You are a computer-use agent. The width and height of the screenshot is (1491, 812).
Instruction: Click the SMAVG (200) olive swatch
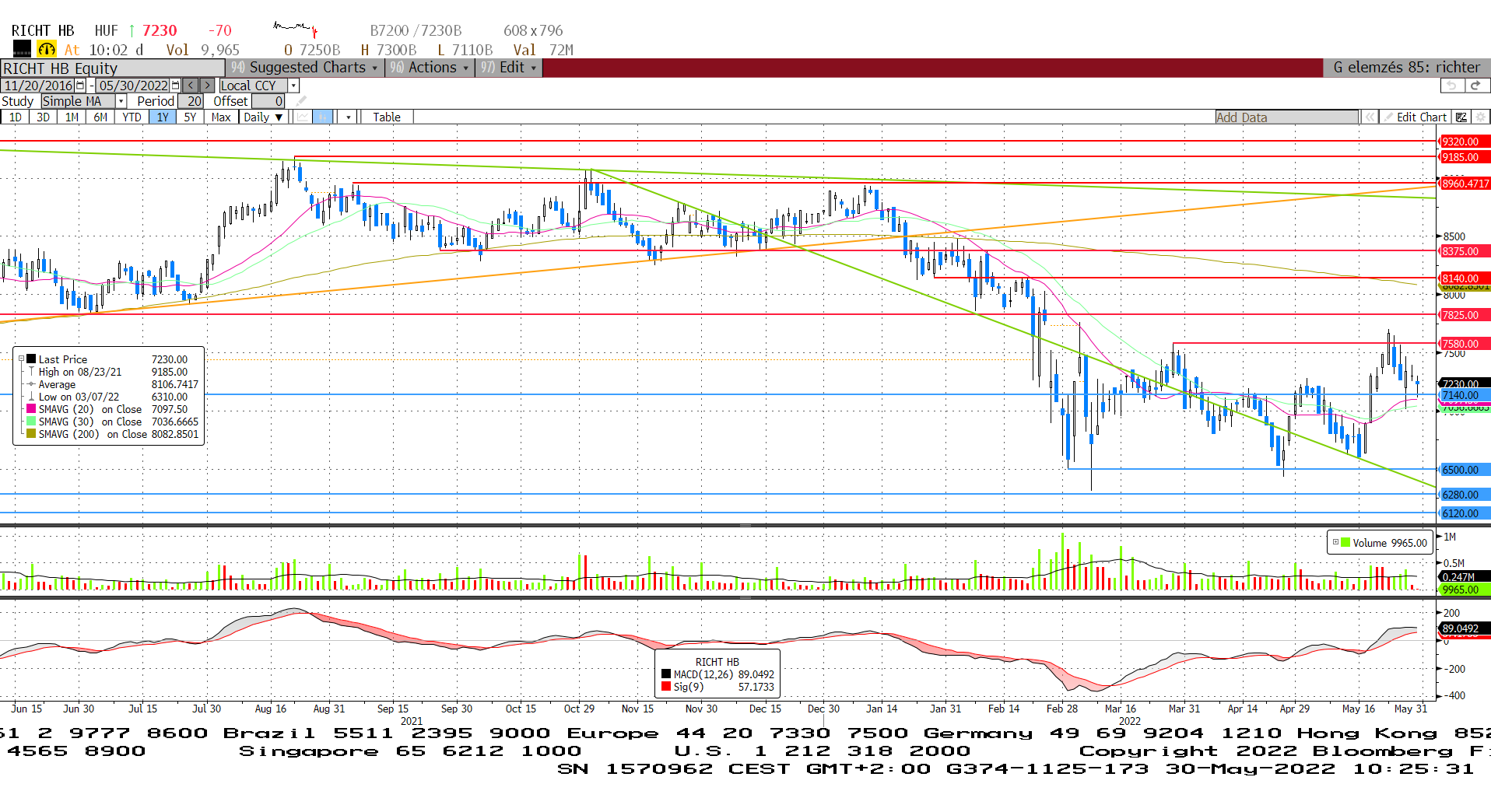[x=31, y=433]
